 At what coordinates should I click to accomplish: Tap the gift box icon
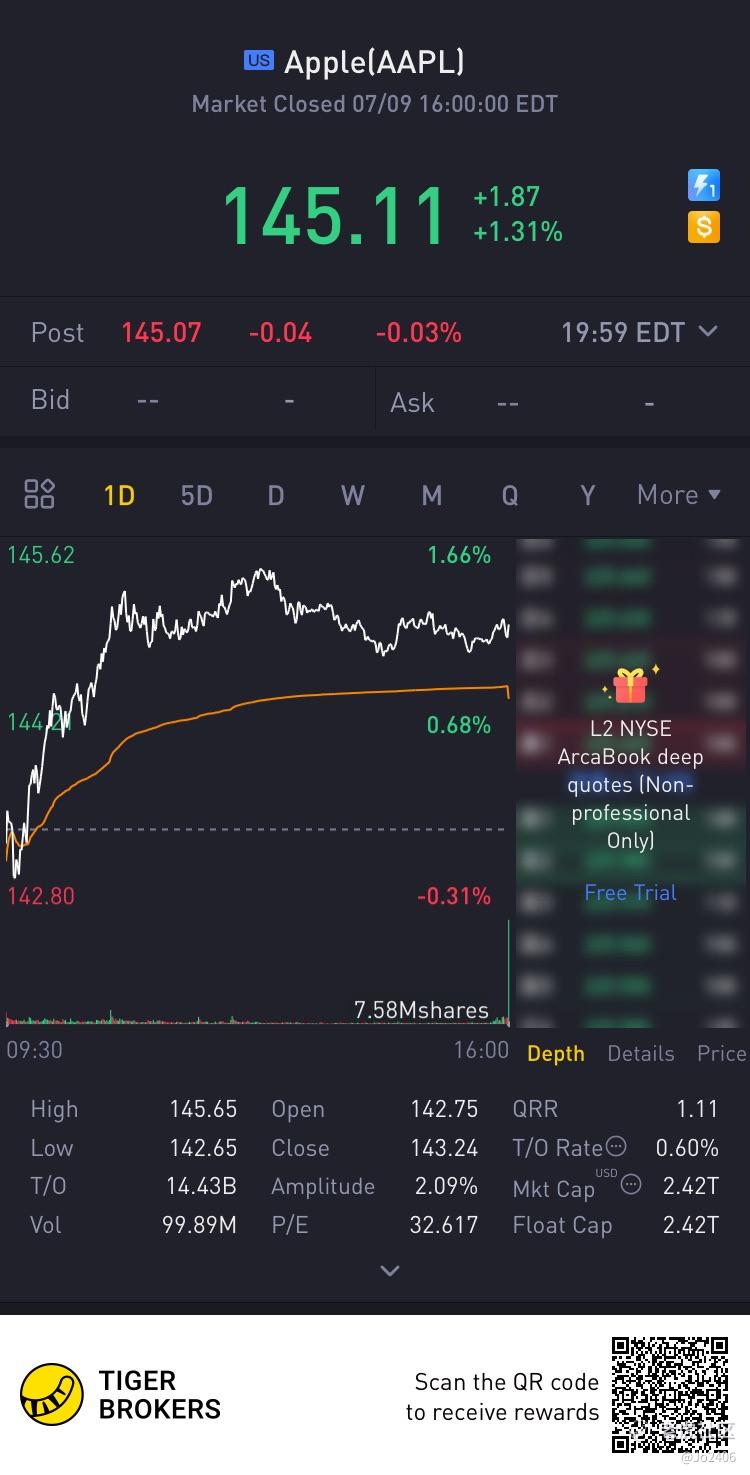click(x=630, y=685)
